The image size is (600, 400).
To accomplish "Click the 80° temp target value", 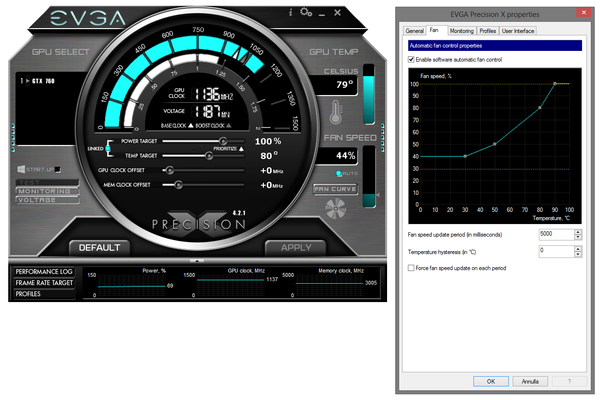I will tap(269, 156).
